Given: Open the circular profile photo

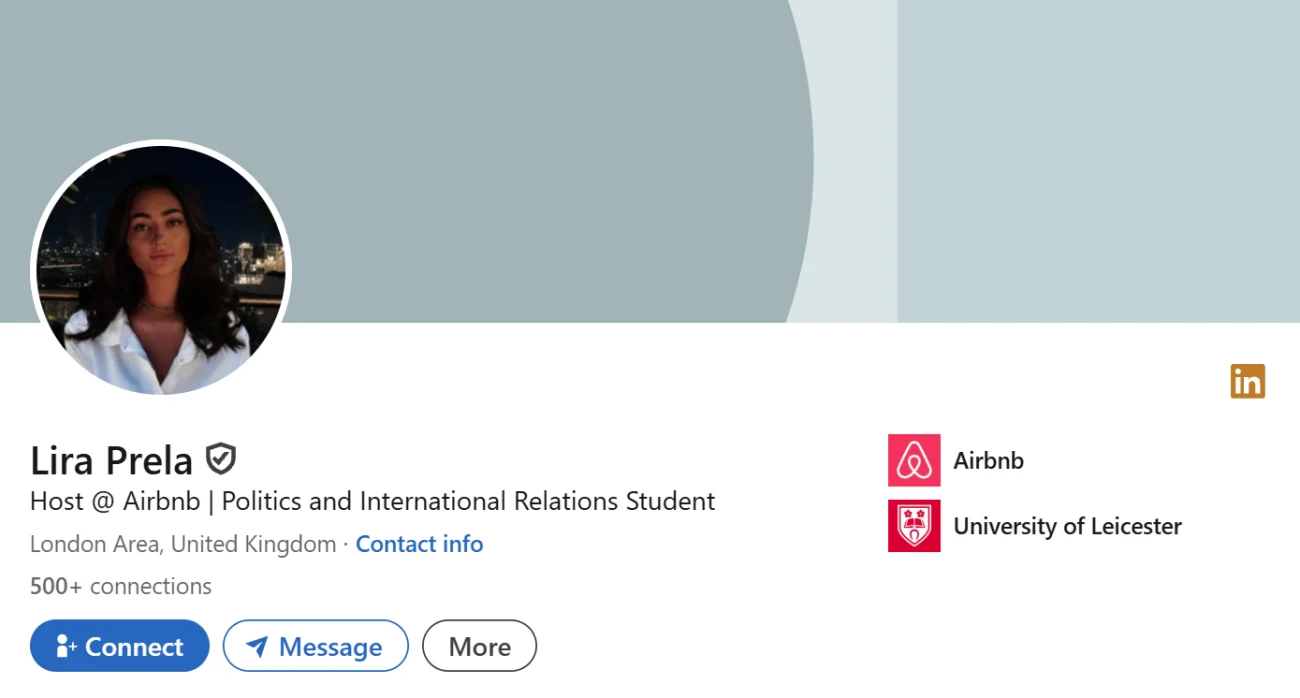Looking at the screenshot, I should click(x=161, y=270).
